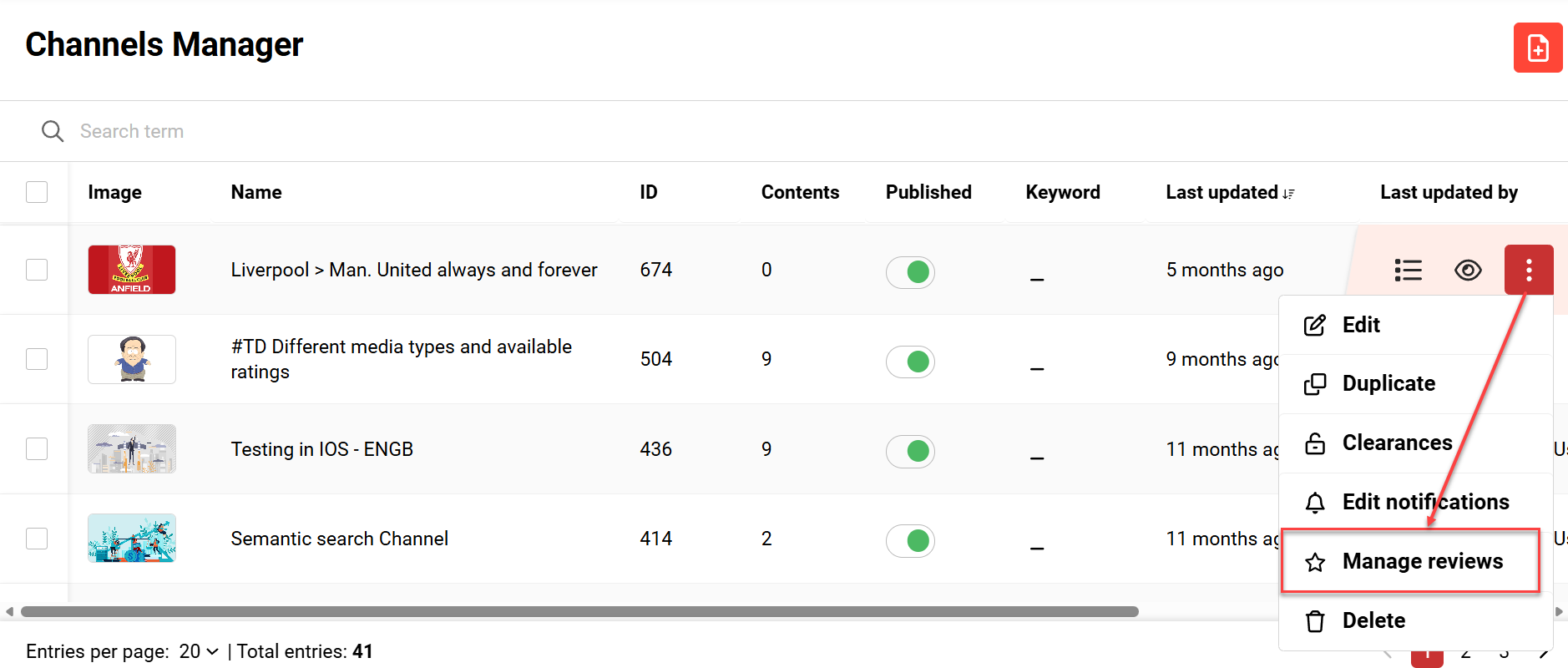The image size is (1568, 668).
Task: Click pencil icon next to Edit
Action: point(1315,325)
